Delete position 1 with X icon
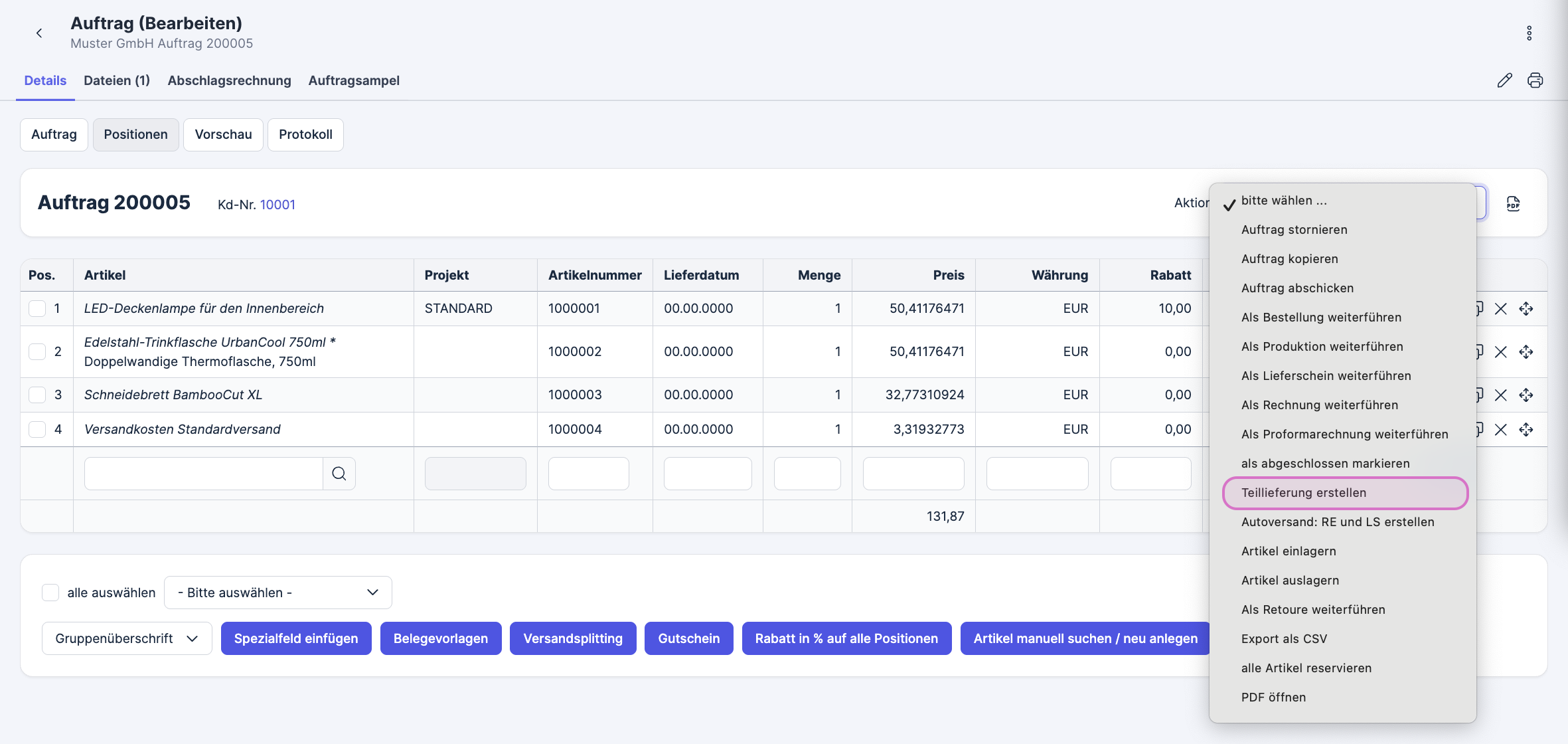This screenshot has height=744, width=1568. coord(1500,309)
